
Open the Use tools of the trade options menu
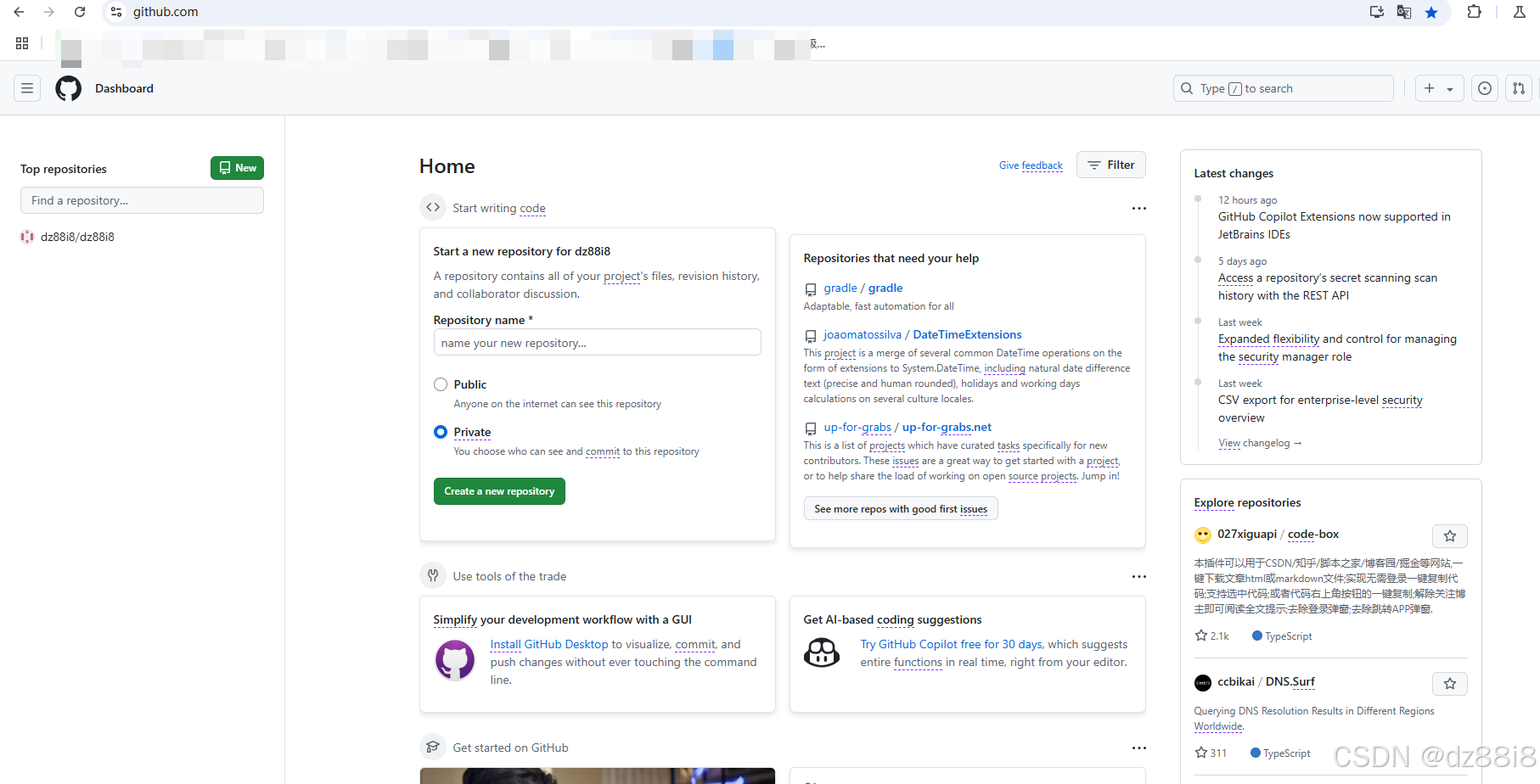[x=1138, y=576]
